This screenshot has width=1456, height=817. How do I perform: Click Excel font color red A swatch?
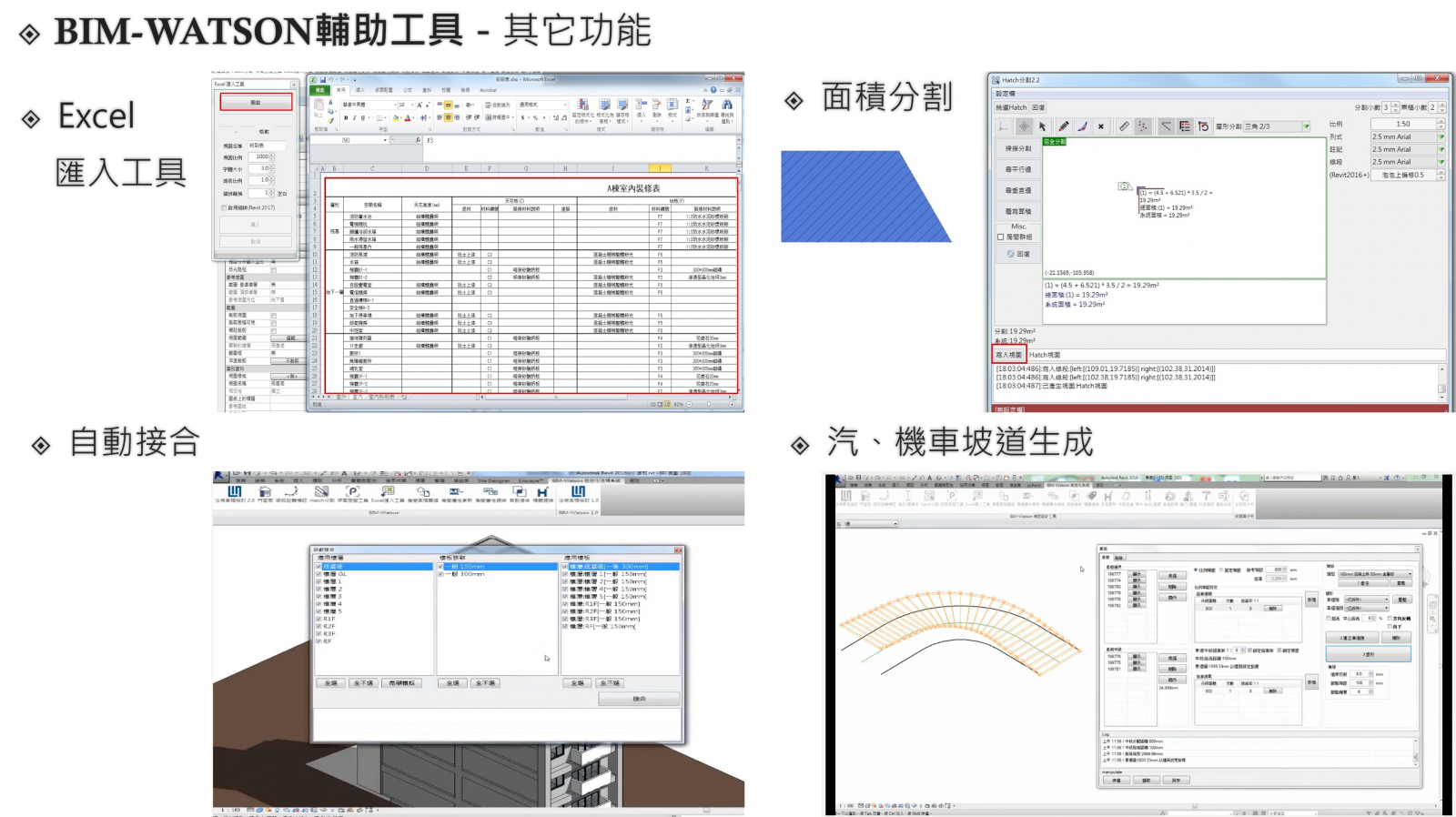[408, 117]
